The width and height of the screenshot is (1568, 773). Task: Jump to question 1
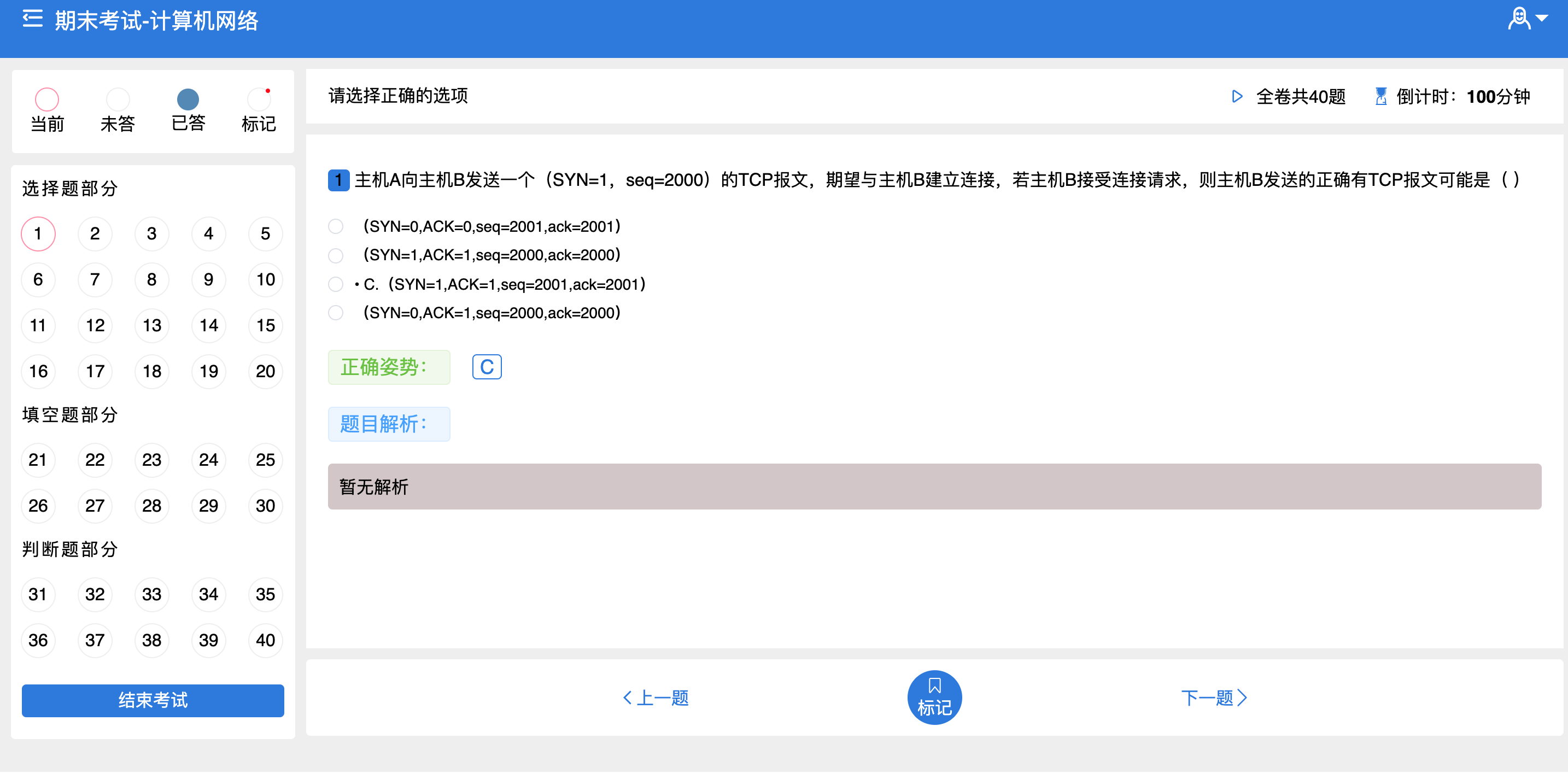[38, 234]
